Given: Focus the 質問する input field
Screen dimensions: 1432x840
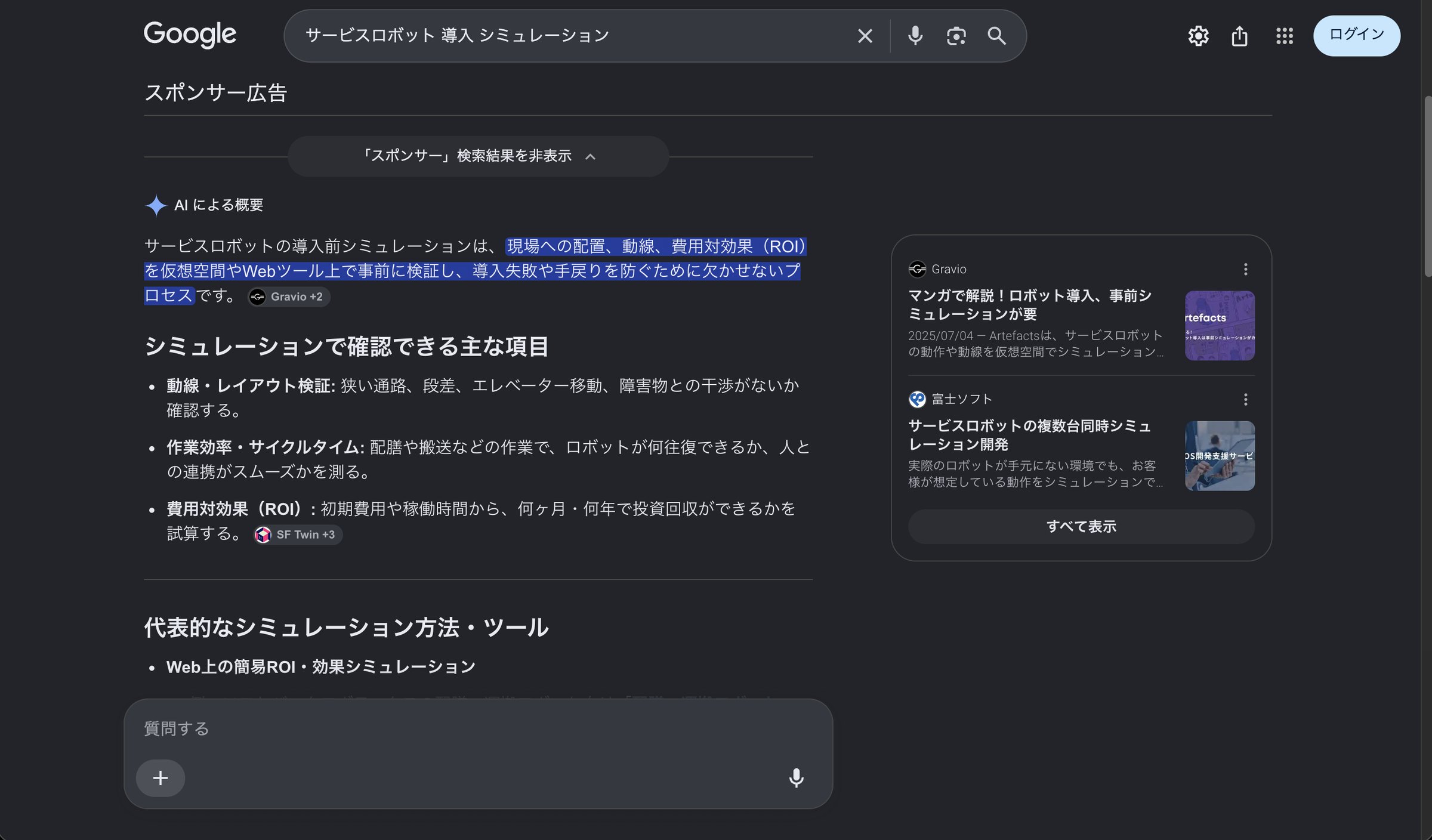Looking at the screenshot, I should tap(477, 728).
